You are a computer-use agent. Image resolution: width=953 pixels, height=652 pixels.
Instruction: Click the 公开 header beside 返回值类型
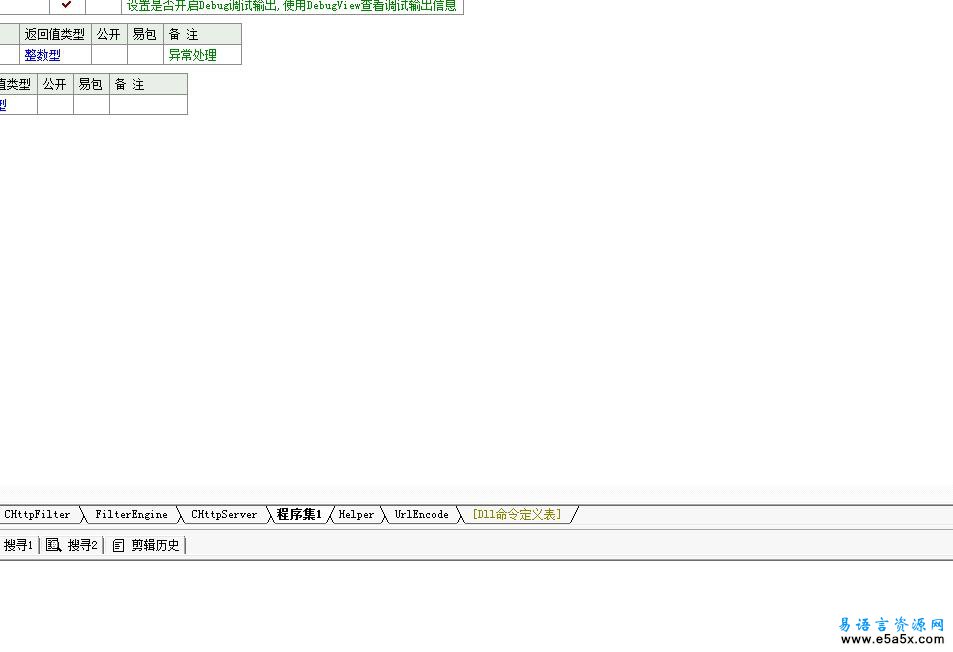pyautogui.click(x=109, y=35)
